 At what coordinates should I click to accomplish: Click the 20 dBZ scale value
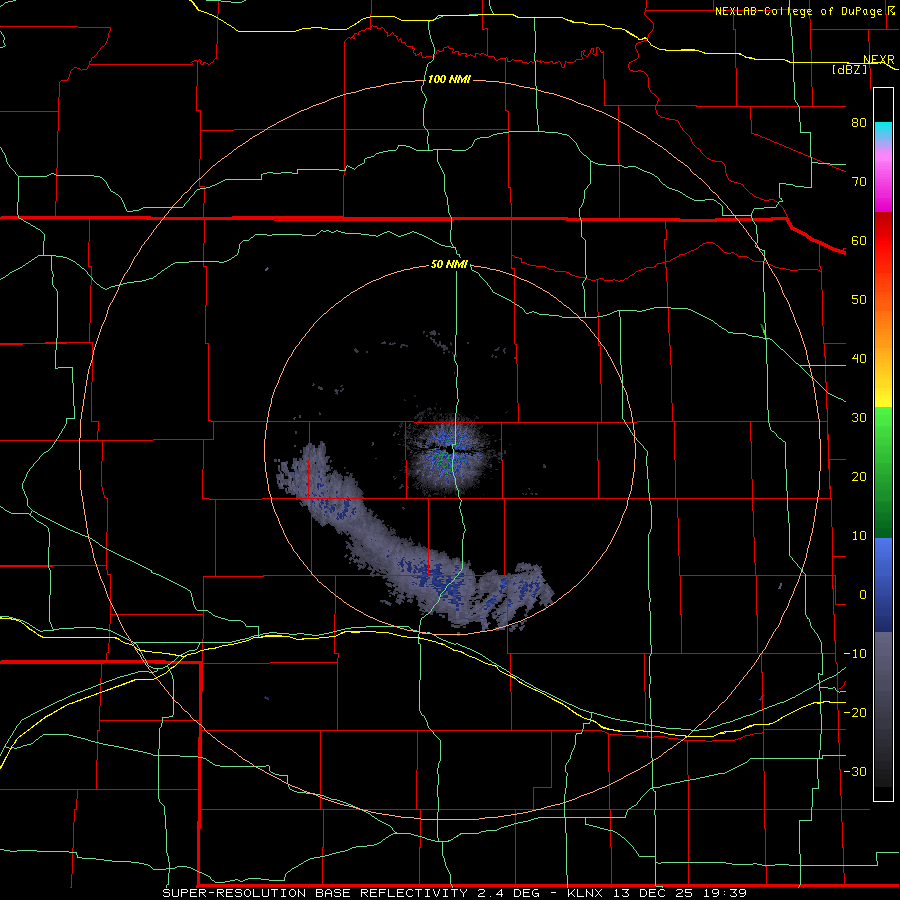[859, 477]
